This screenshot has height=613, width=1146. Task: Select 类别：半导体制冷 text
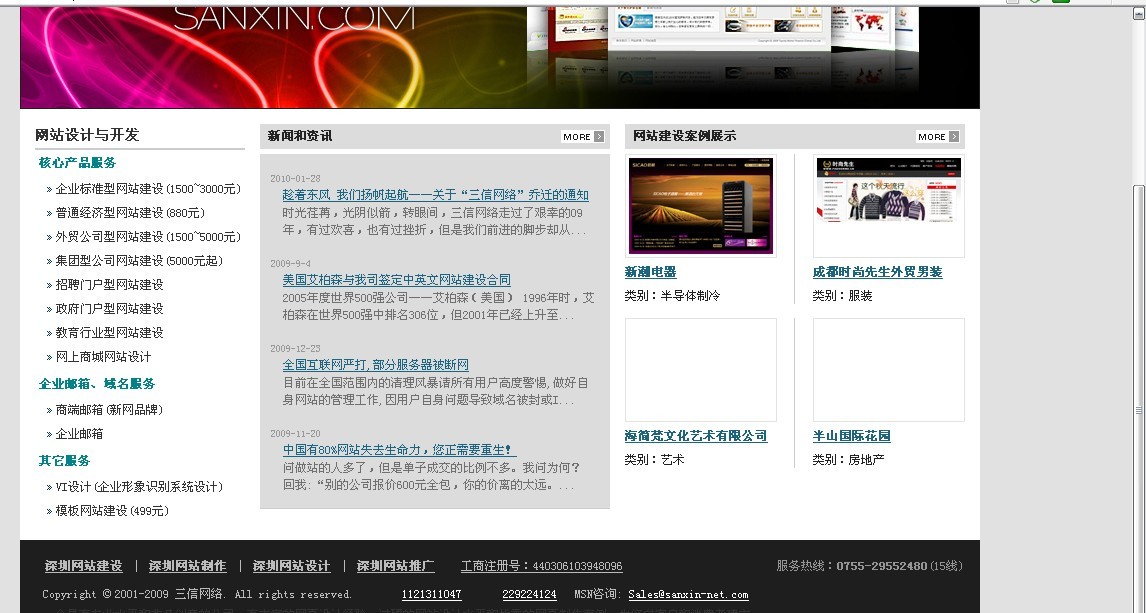[672, 296]
